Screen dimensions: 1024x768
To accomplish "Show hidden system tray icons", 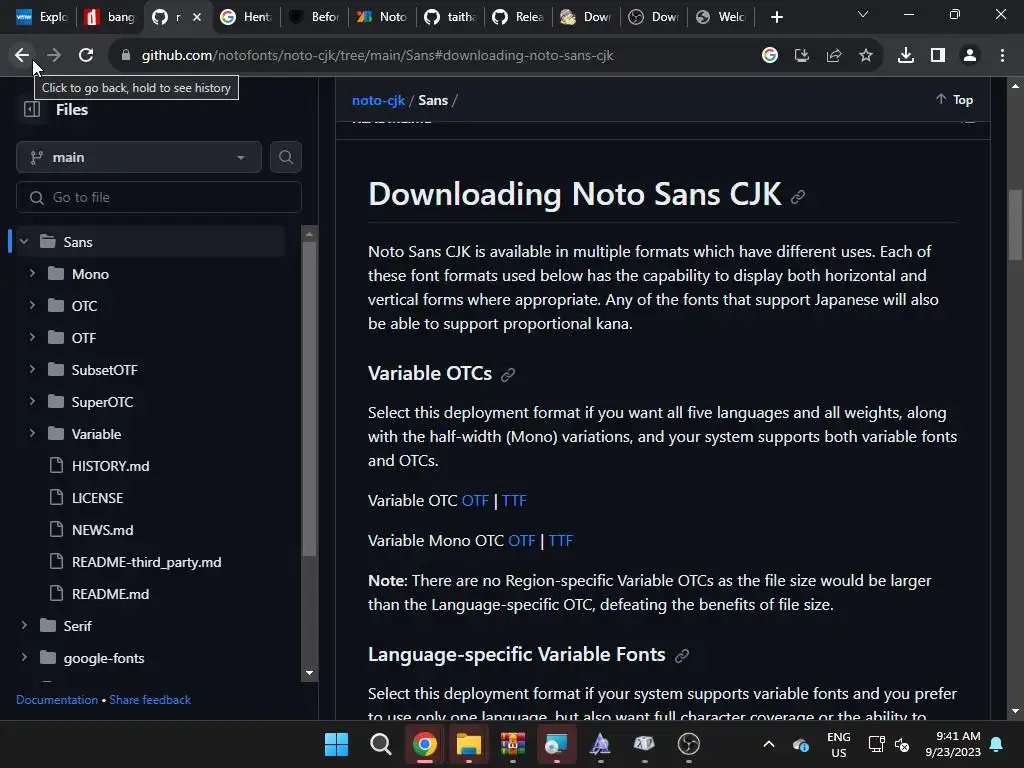I will coord(769,744).
